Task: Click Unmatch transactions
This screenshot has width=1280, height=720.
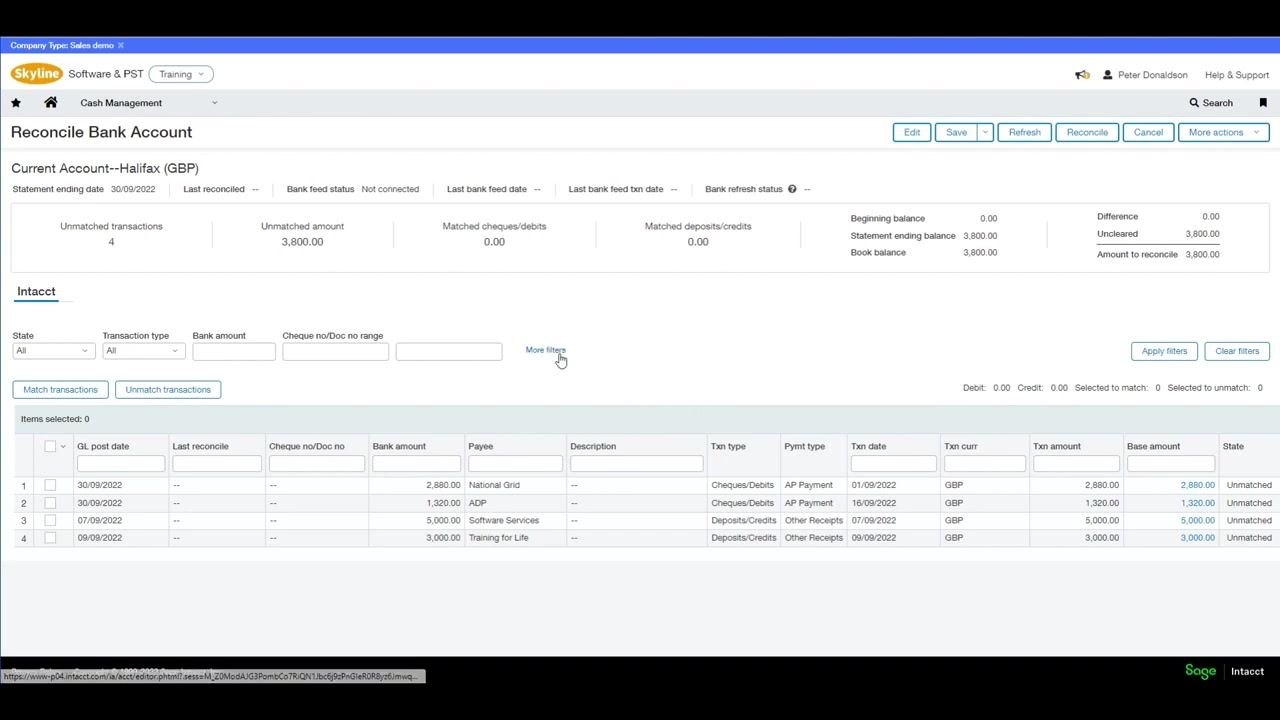Action: pyautogui.click(x=168, y=390)
